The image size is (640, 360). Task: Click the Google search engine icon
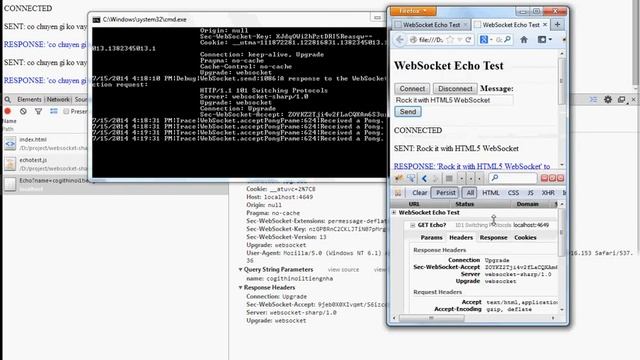[484, 40]
